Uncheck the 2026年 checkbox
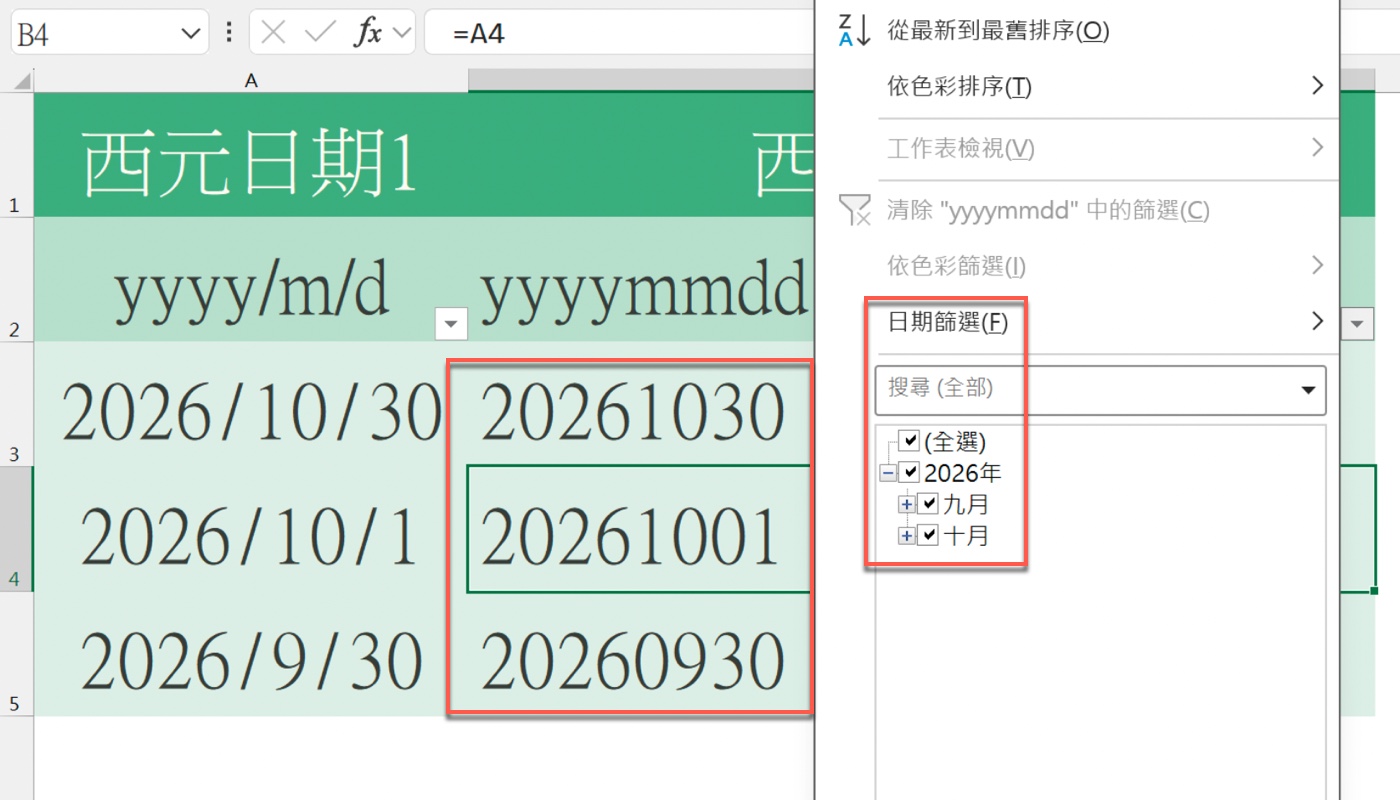The width and height of the screenshot is (1400, 800). (x=909, y=472)
